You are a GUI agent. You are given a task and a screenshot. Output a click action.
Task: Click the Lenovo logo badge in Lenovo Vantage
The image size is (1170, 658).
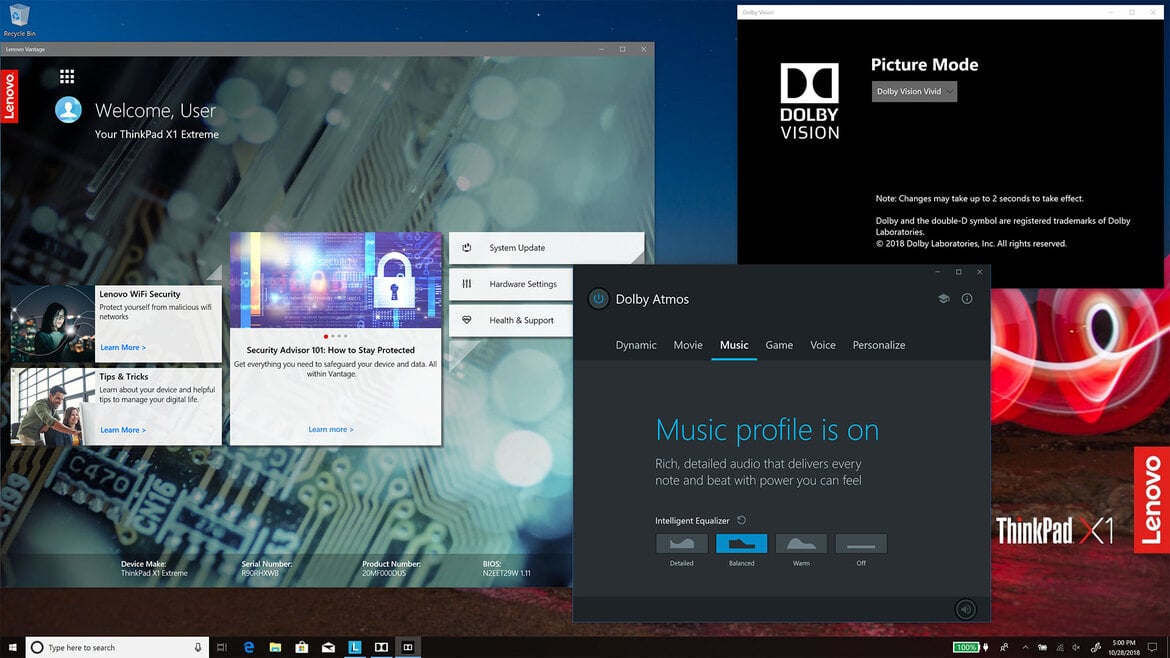point(9,96)
